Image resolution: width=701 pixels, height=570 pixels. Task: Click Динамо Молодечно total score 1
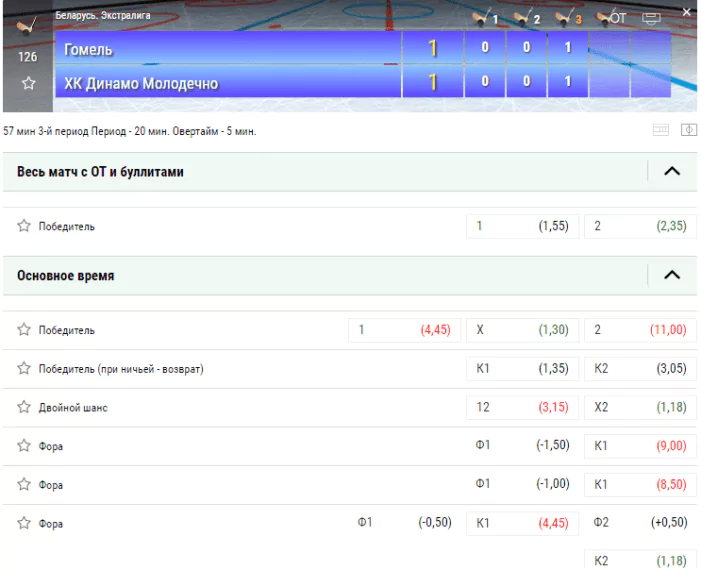point(432,82)
